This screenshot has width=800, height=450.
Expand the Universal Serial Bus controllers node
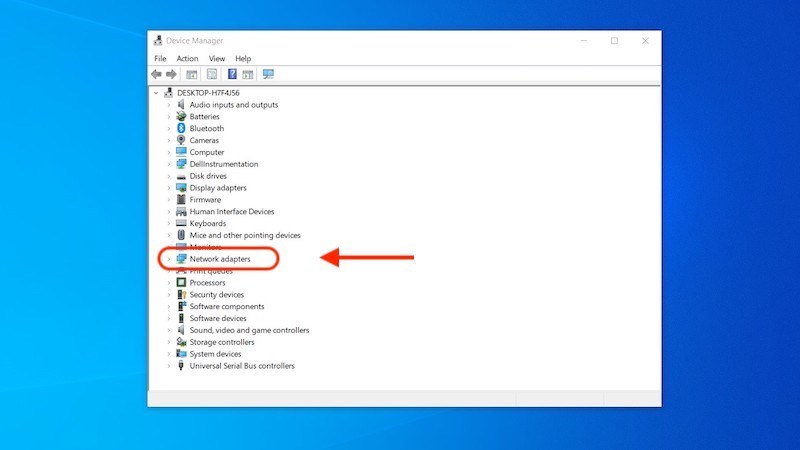point(169,366)
